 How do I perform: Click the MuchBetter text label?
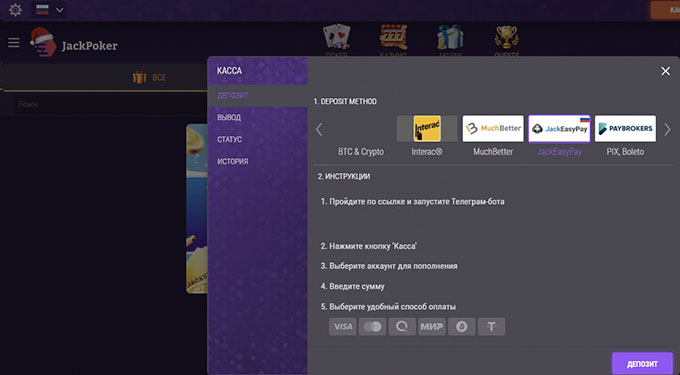tap(493, 152)
